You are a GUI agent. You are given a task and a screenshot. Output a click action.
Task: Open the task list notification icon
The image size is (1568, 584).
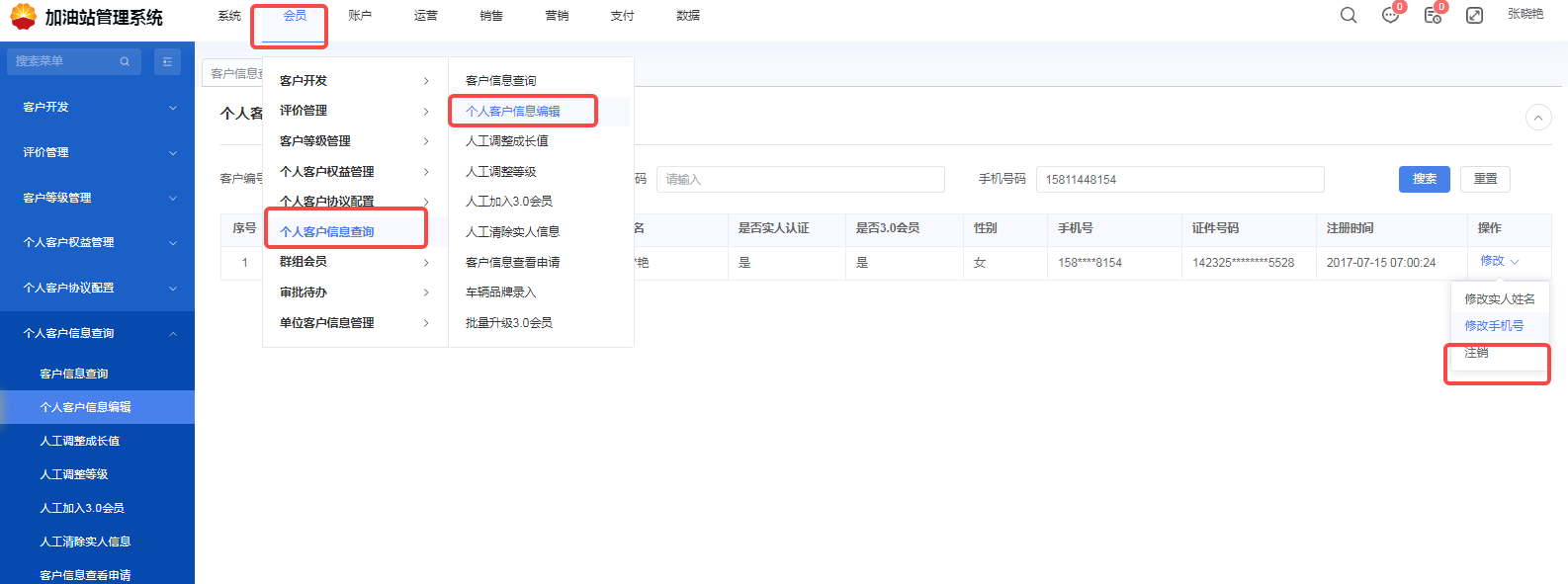(1432, 16)
